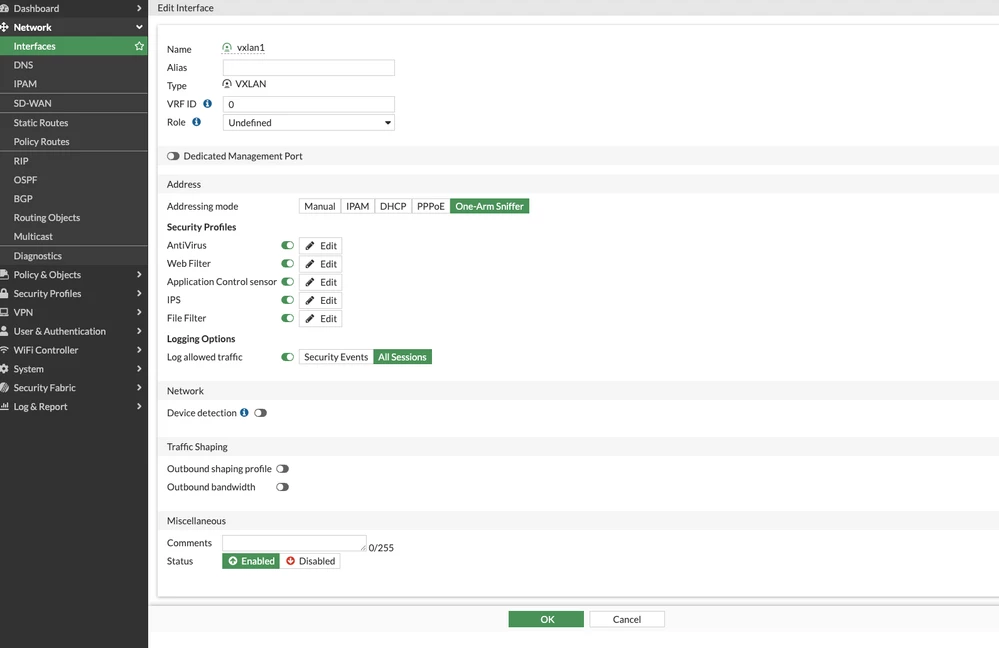Disable the File Filter toggle

click(x=287, y=318)
